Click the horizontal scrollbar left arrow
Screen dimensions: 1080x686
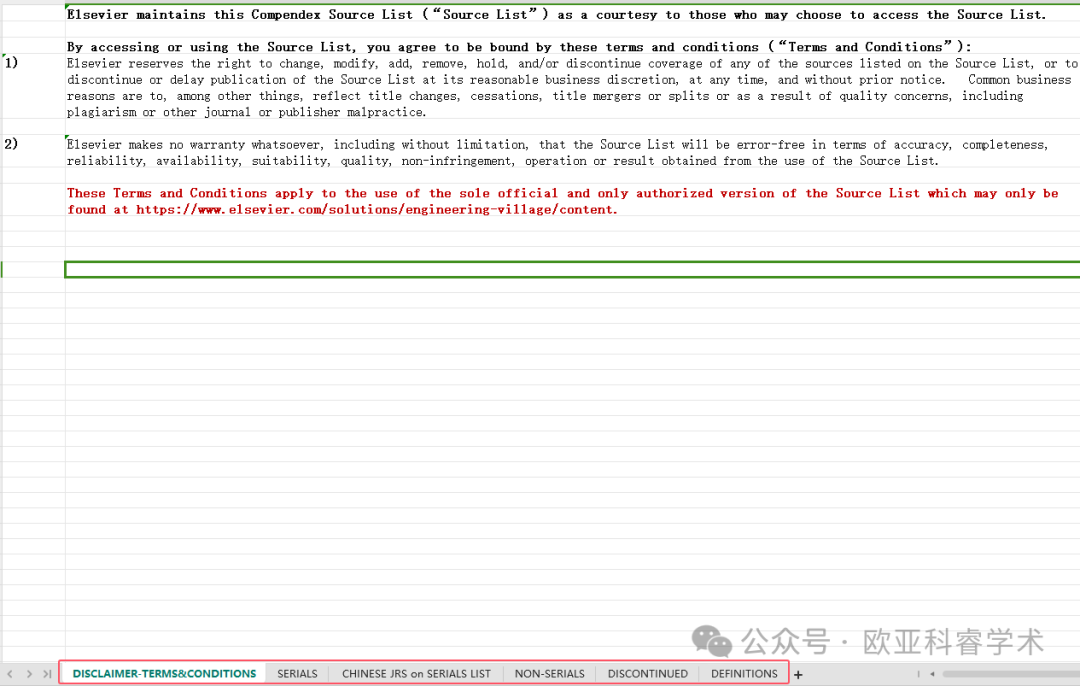pyautogui.click(x=932, y=674)
